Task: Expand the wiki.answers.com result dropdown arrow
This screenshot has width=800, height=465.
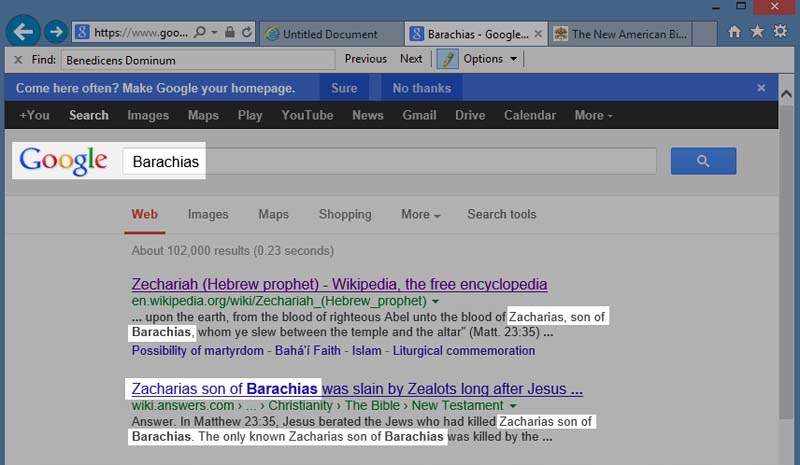Action: click(513, 406)
